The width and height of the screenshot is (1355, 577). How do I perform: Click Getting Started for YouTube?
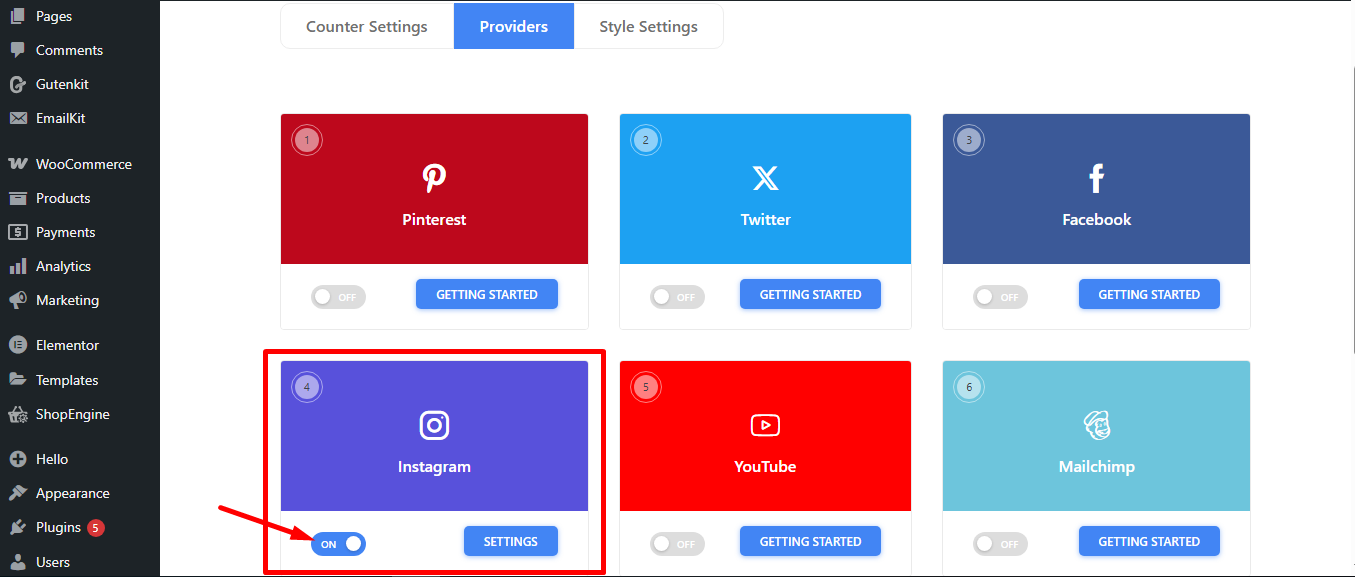pyautogui.click(x=810, y=541)
